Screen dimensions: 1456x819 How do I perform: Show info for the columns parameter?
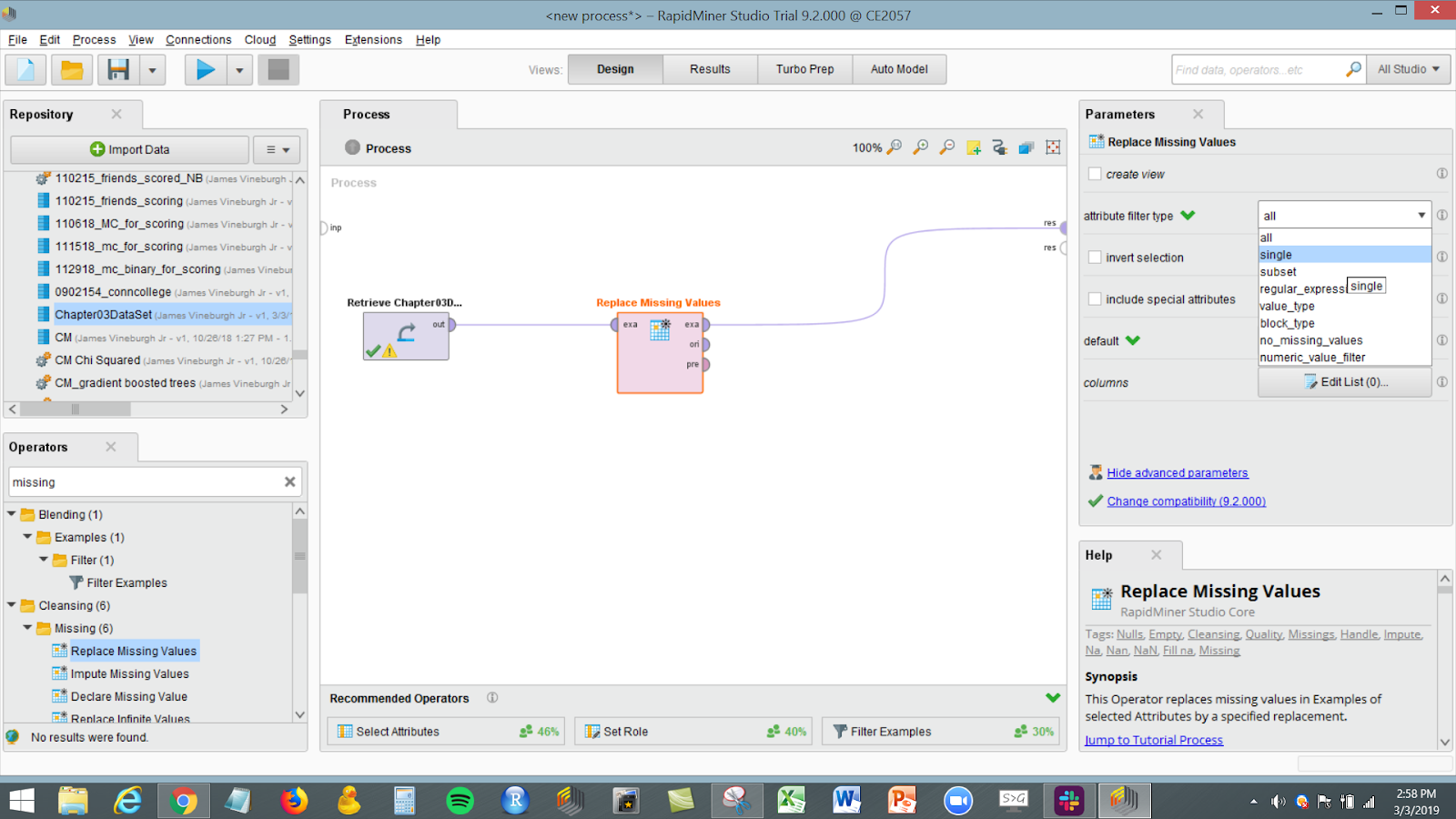[x=1442, y=382]
